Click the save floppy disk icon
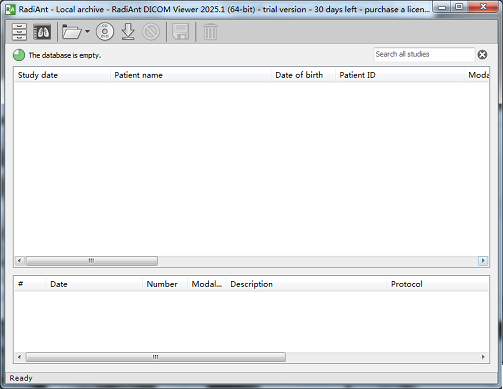 (x=180, y=32)
